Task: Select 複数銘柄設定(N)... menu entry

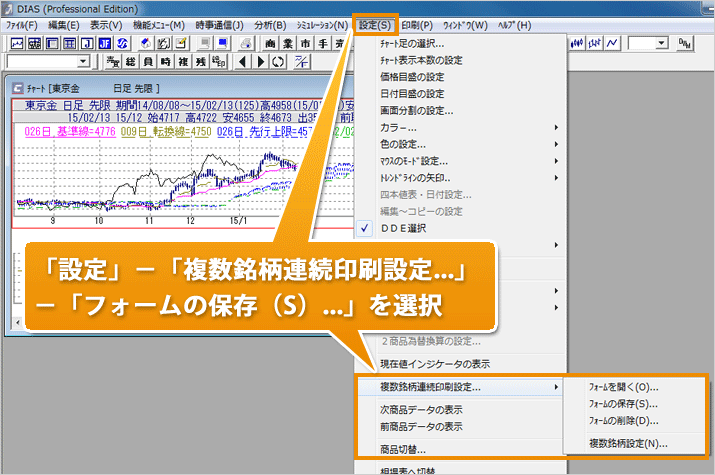Action: [x=628, y=442]
